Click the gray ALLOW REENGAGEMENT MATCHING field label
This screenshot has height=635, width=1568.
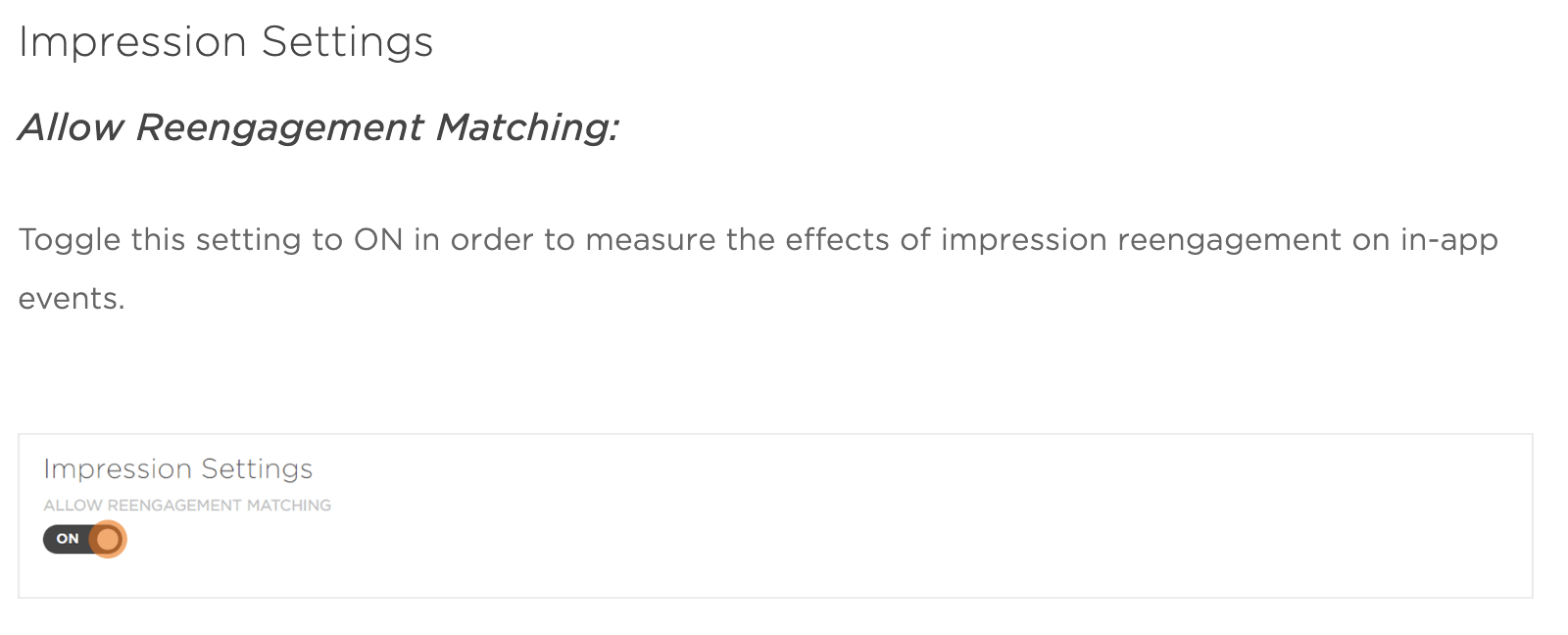pos(187,506)
